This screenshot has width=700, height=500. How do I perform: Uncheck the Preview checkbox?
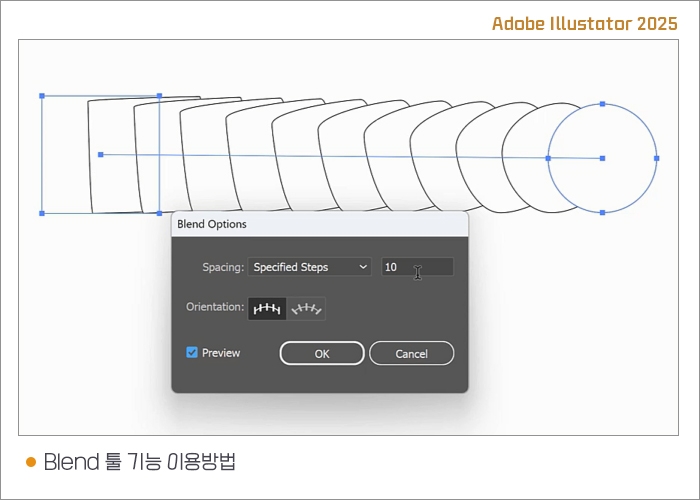tap(192, 353)
